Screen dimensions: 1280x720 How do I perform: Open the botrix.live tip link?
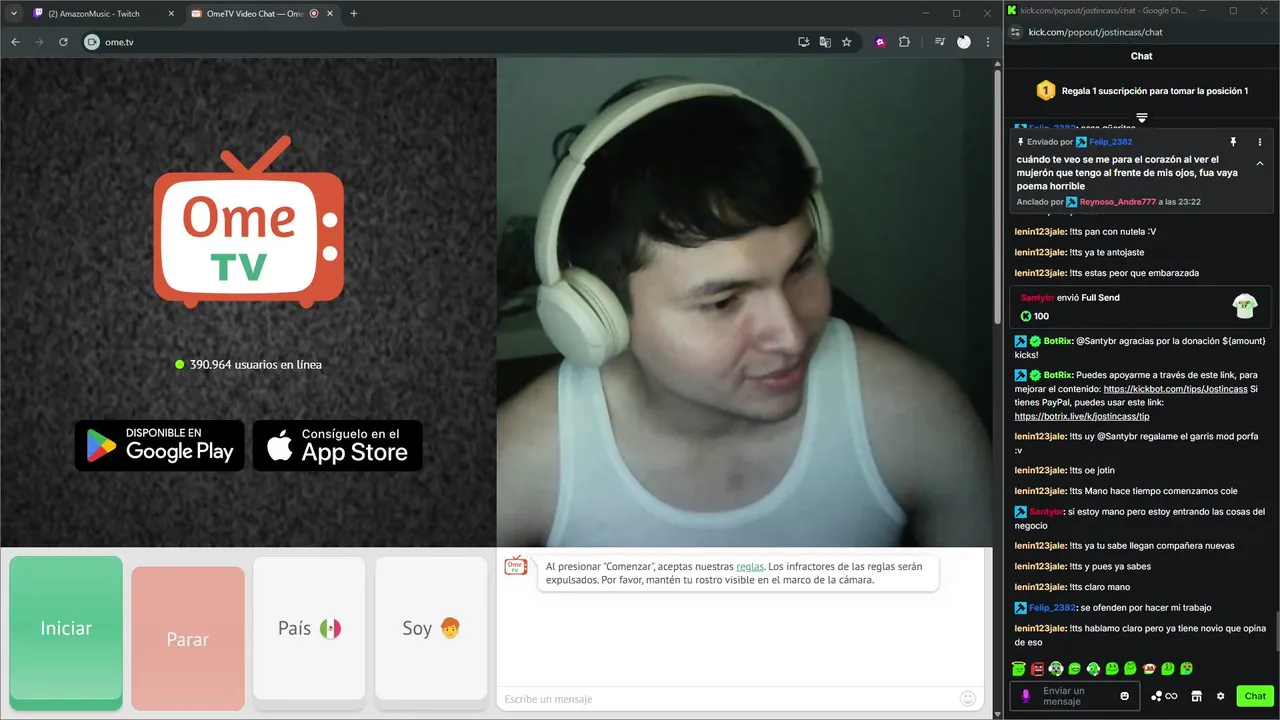coord(1082,416)
